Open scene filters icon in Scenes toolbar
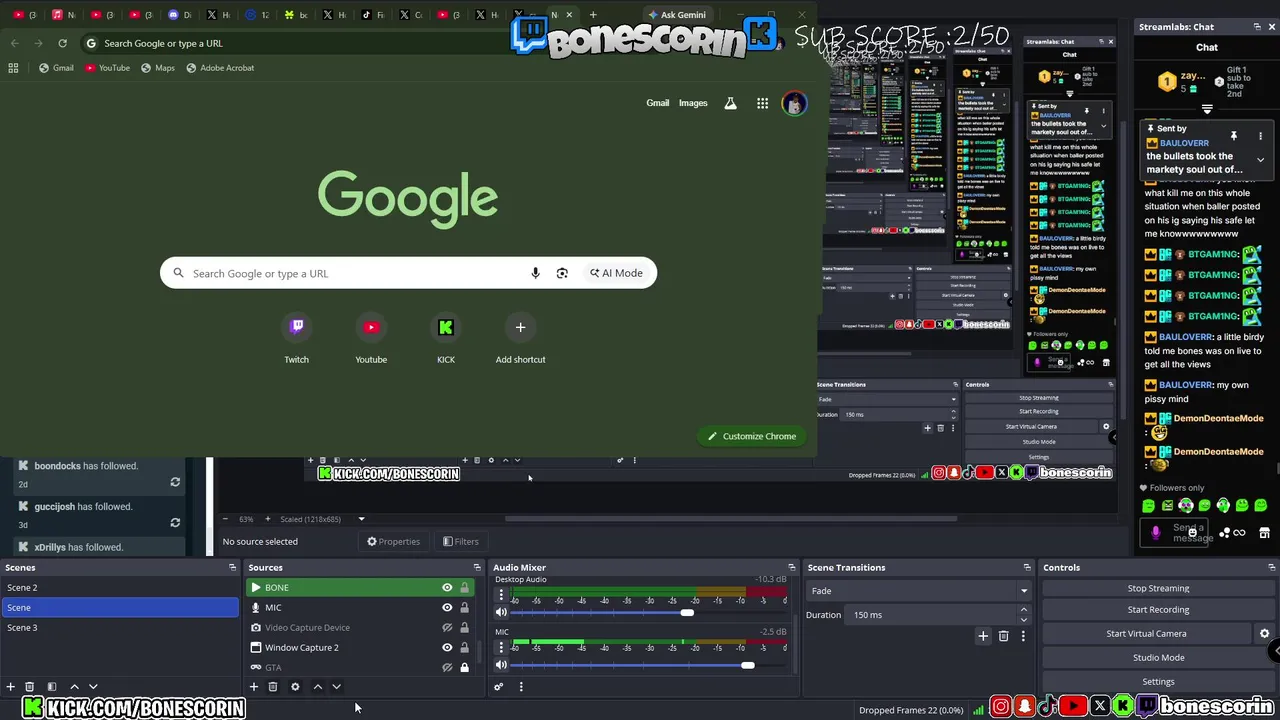Screen dimensions: 1280x720 tap(52, 687)
